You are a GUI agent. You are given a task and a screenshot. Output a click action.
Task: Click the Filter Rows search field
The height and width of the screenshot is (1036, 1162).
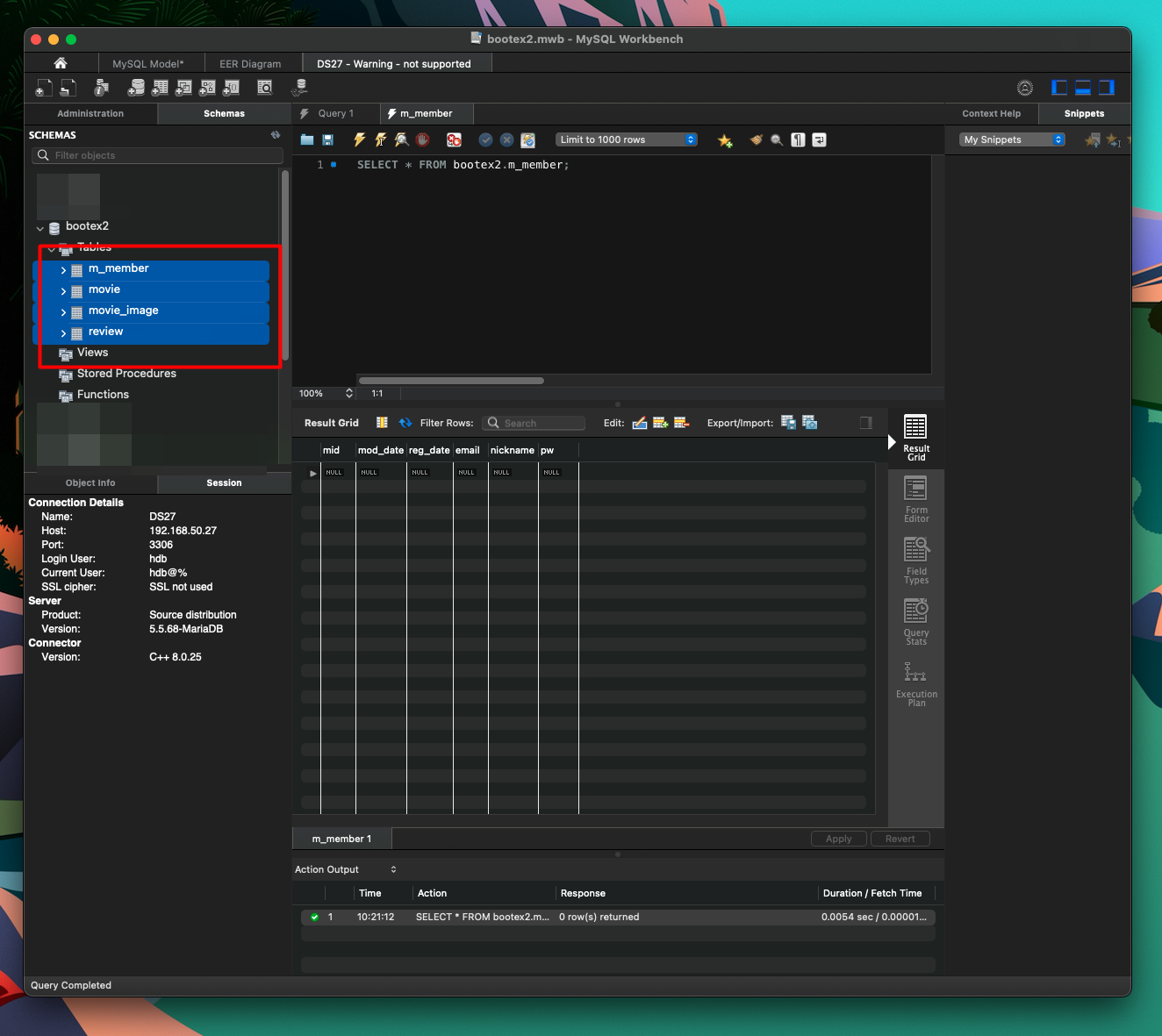pos(534,423)
